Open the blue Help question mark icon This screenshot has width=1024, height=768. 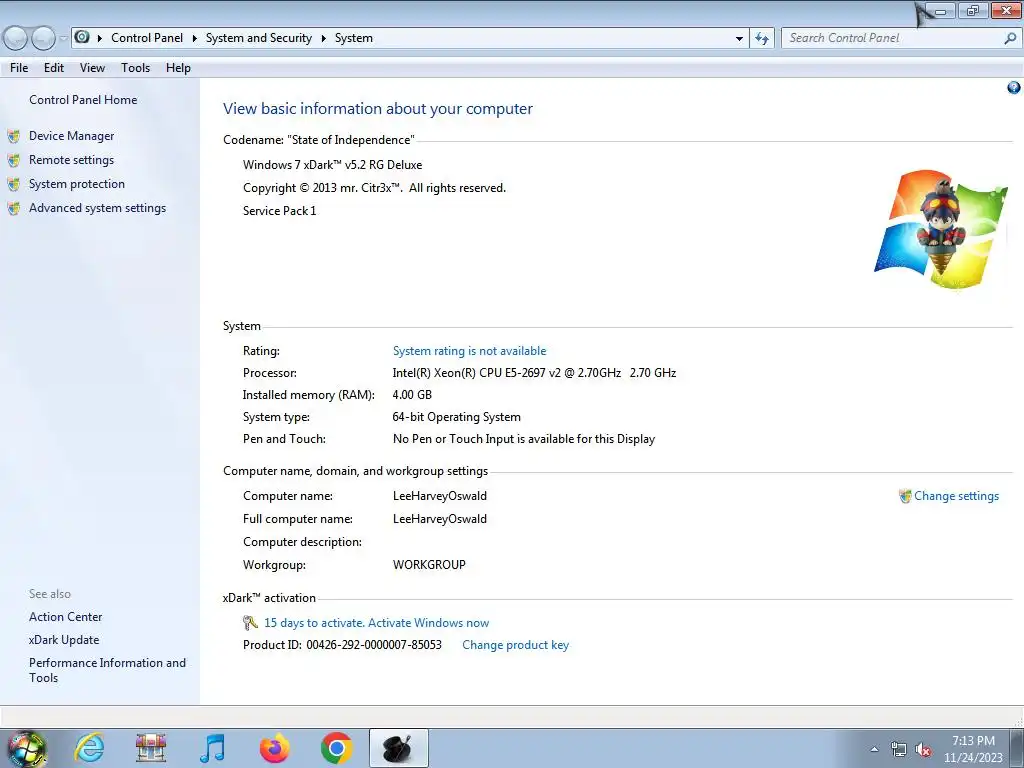(1014, 88)
